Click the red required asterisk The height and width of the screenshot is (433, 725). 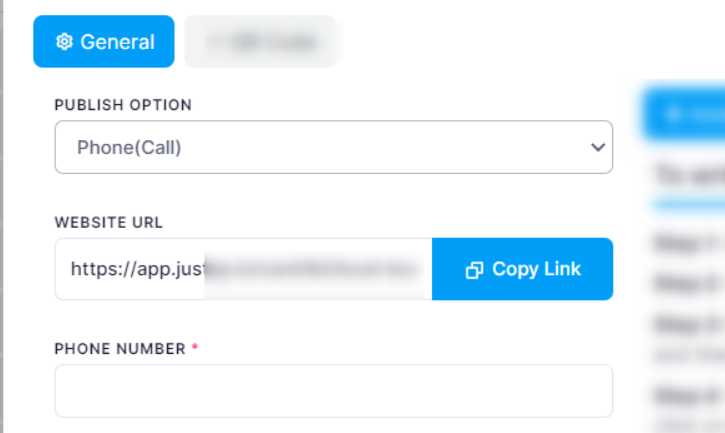point(195,348)
